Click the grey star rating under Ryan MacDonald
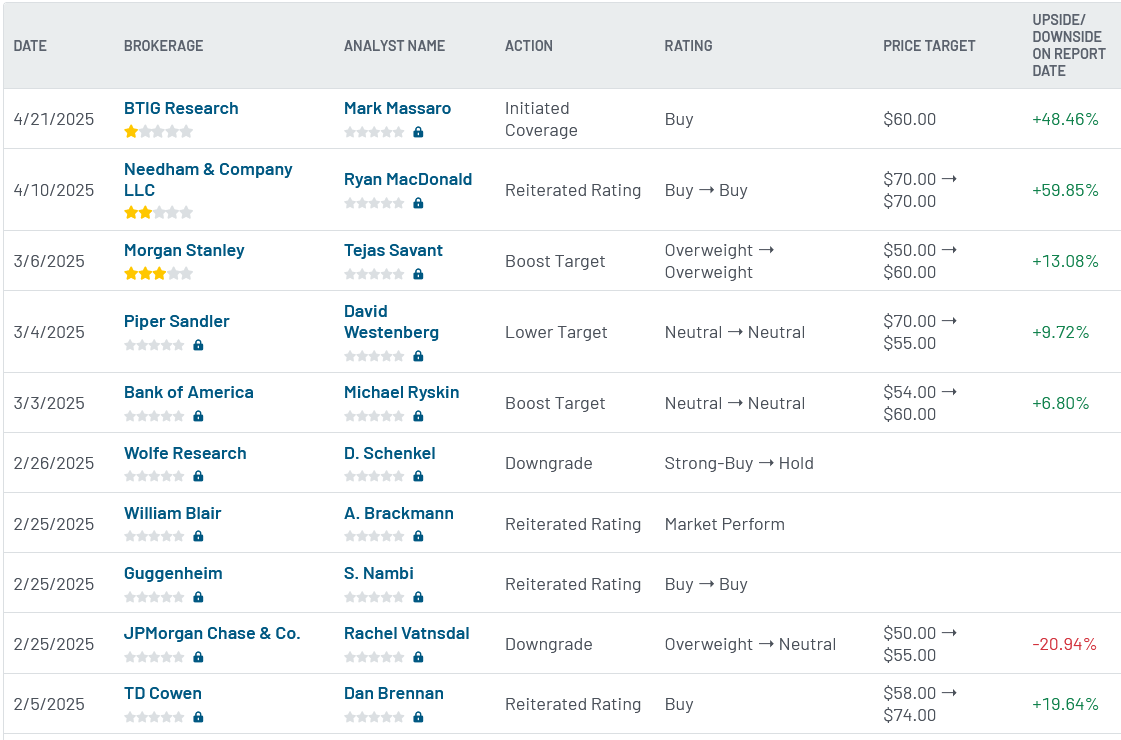Viewport: 1121px width, 740px height. (x=375, y=203)
